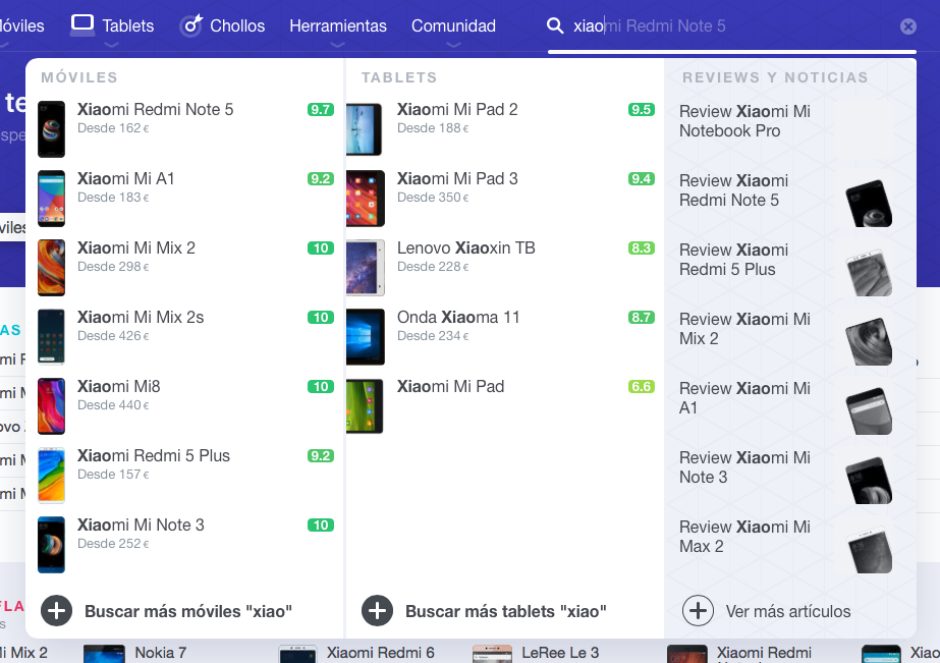Click the Desde 162 € price text
The width and height of the screenshot is (940, 663).
coord(113,128)
